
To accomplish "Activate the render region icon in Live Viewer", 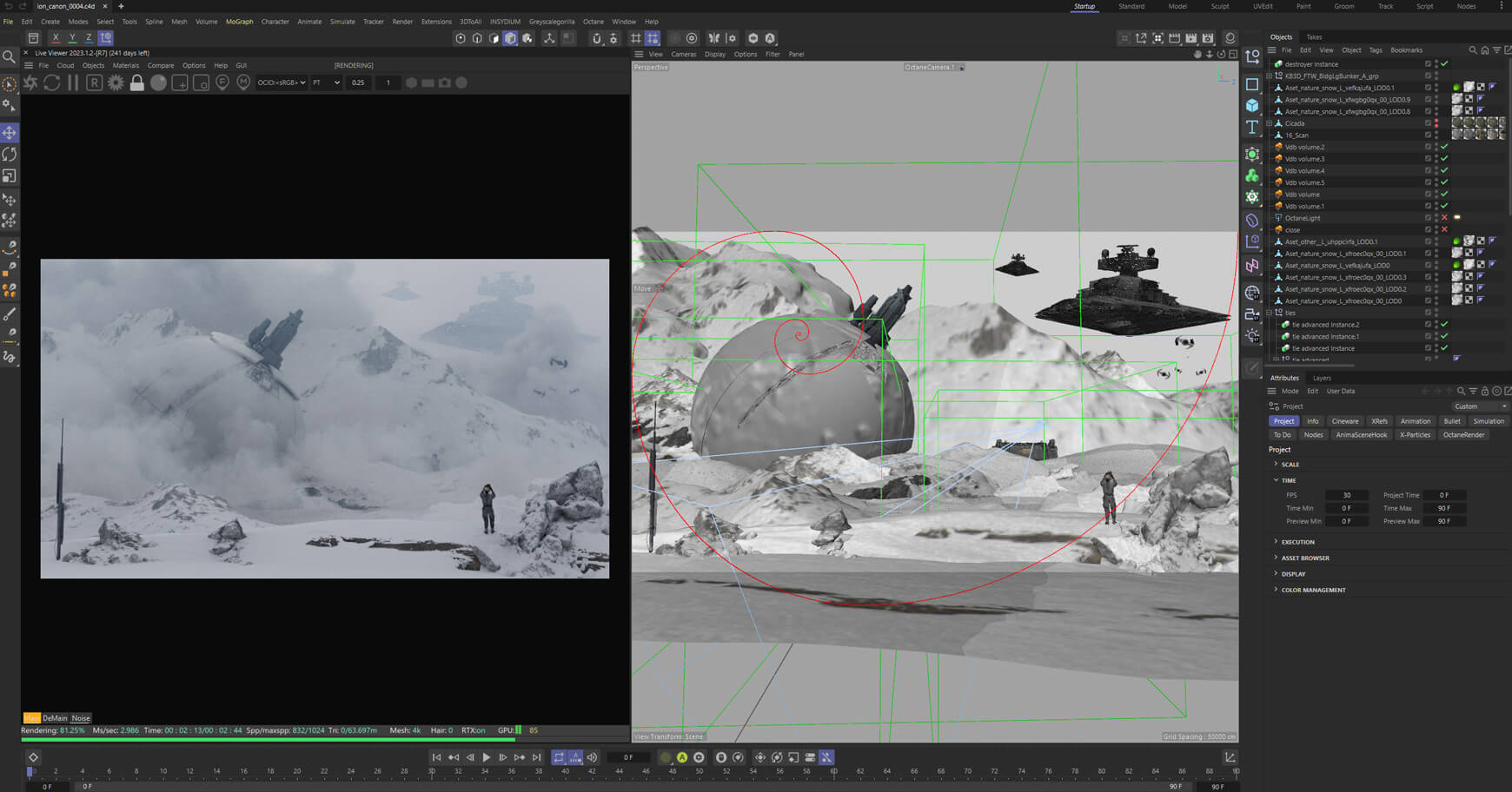I will click(180, 82).
